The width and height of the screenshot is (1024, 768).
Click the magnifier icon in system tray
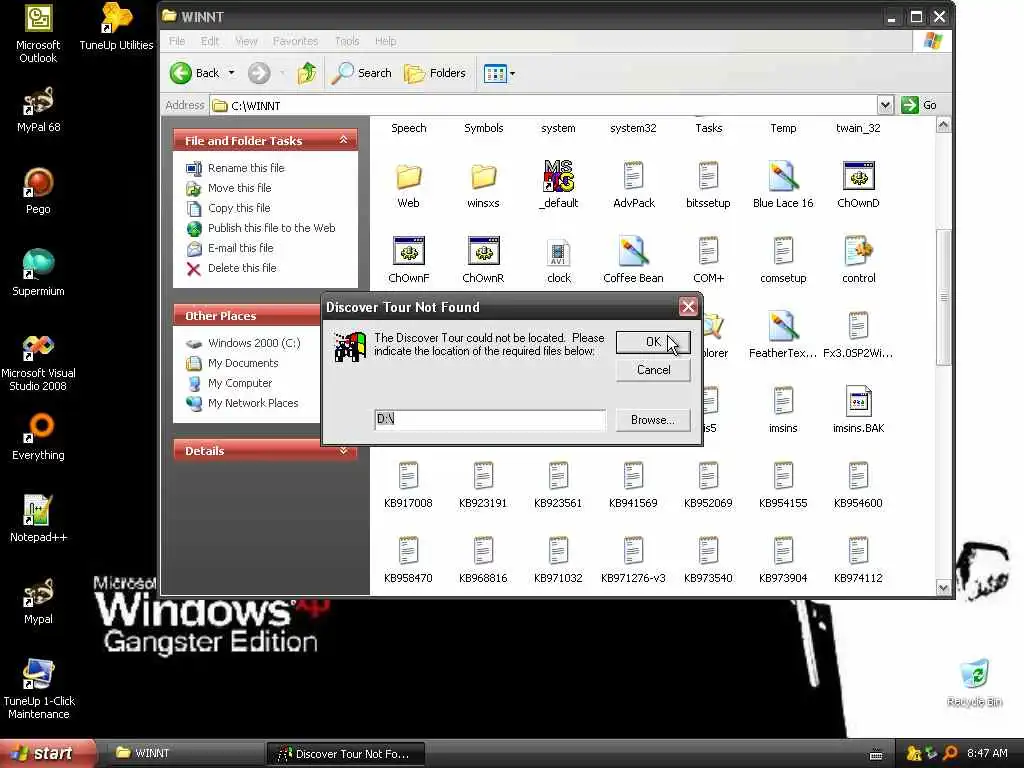[x=950, y=753]
